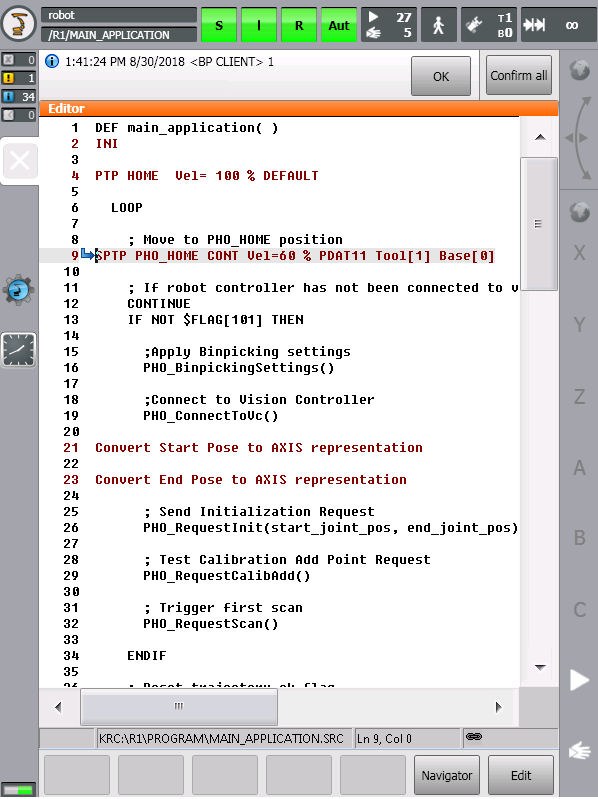Open the Navigator tab at the bottom
This screenshot has width=598, height=799.
(x=447, y=775)
